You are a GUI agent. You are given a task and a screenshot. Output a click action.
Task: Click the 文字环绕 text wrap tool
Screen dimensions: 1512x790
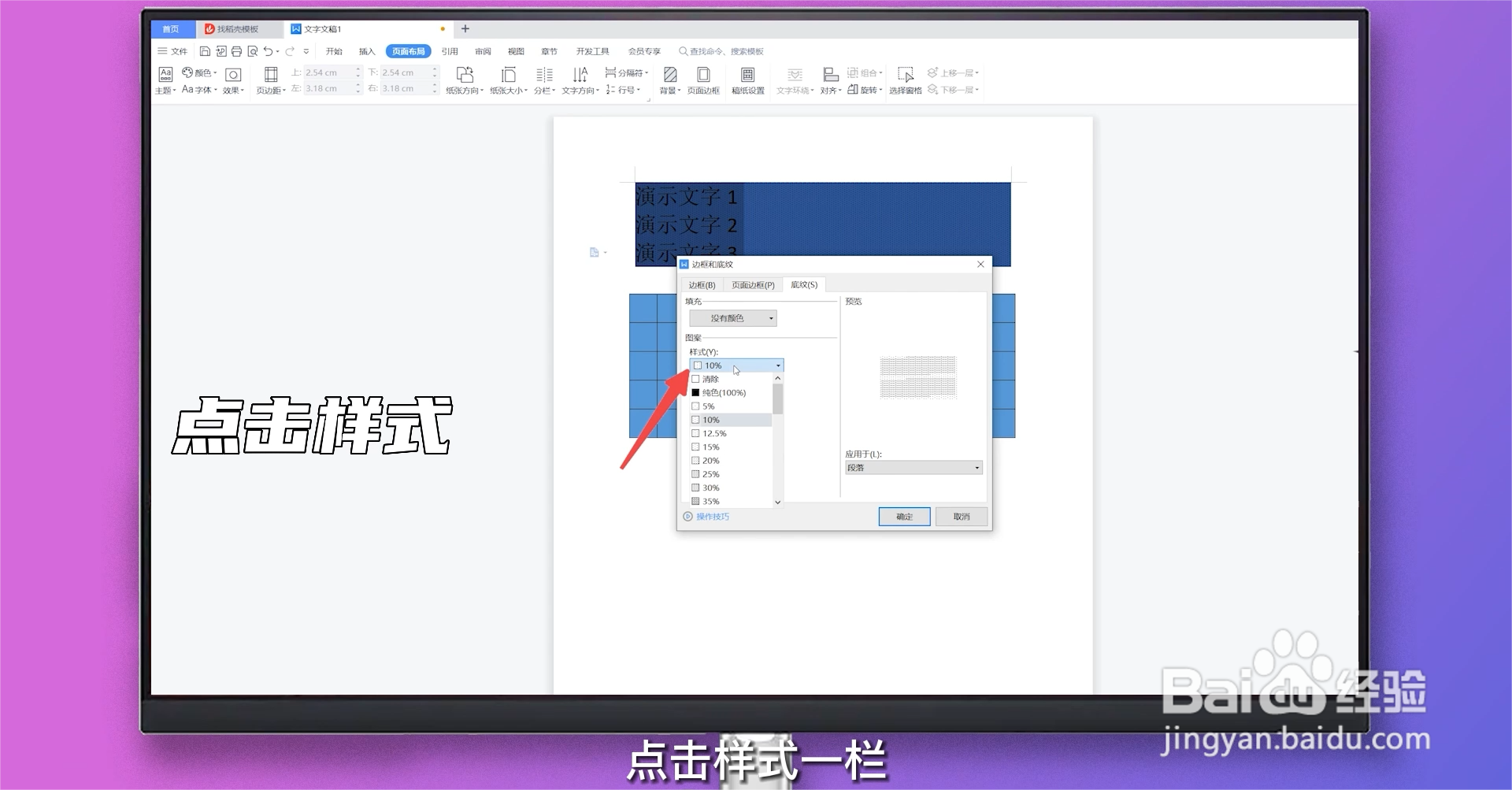pos(795,80)
